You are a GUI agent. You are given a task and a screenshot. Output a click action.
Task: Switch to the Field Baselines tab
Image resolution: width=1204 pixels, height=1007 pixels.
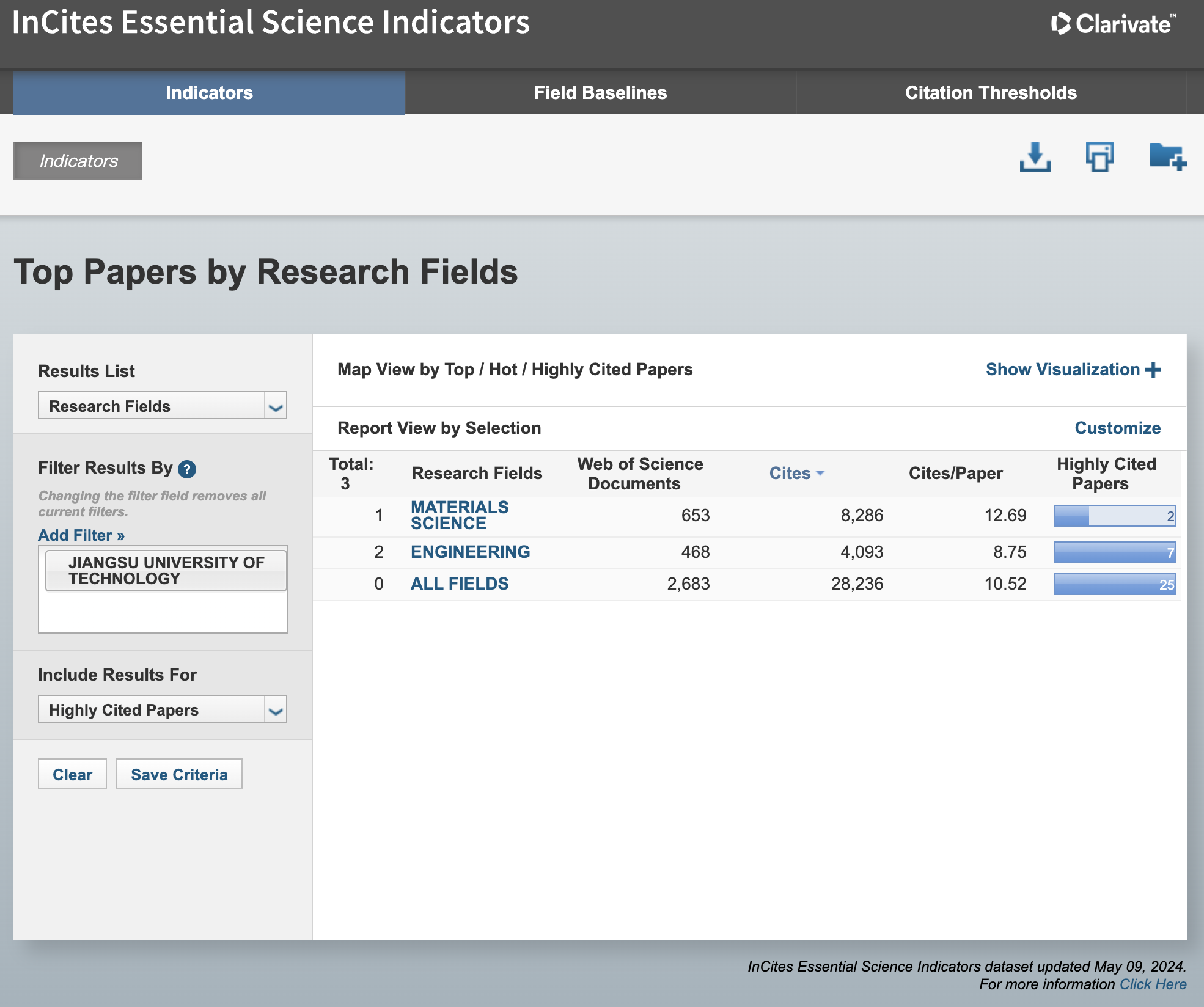pyautogui.click(x=600, y=93)
